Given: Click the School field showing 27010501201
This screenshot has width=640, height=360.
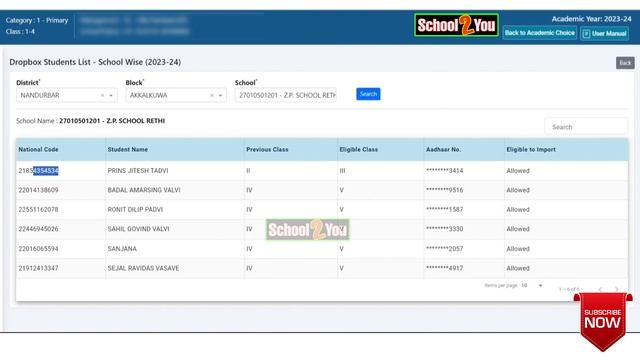Looking at the screenshot, I should [x=286, y=95].
